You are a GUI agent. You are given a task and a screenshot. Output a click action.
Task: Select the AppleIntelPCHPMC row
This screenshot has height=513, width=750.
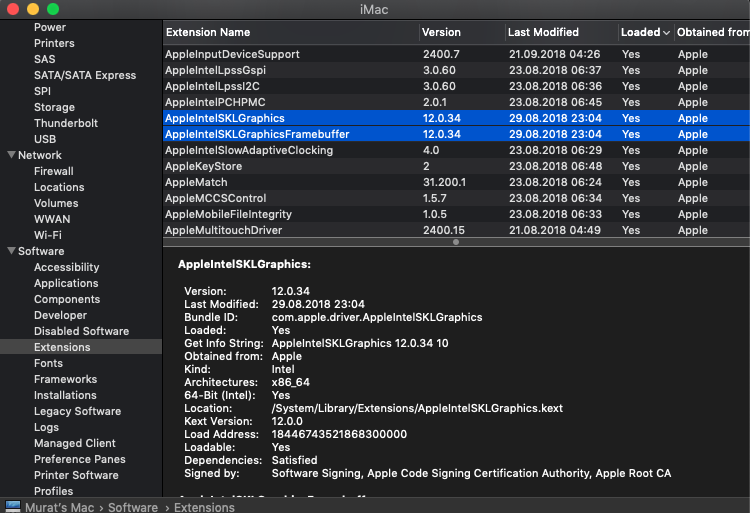(x=456, y=102)
